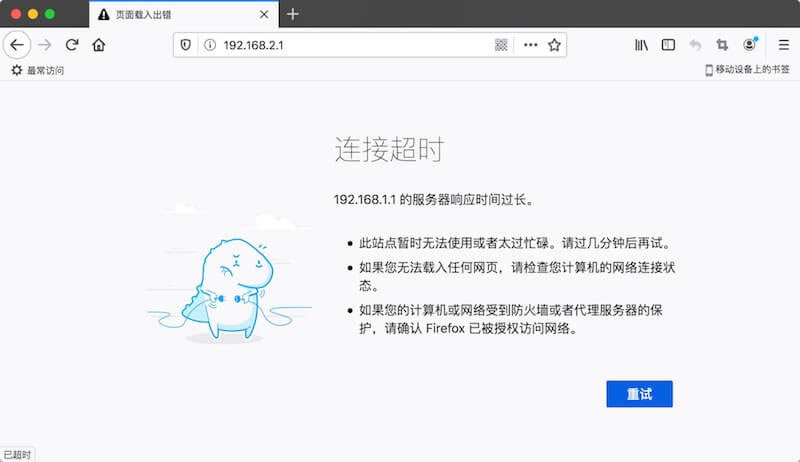Go to the Firefox home page
Screen dimensions: 800x462
click(x=98, y=45)
